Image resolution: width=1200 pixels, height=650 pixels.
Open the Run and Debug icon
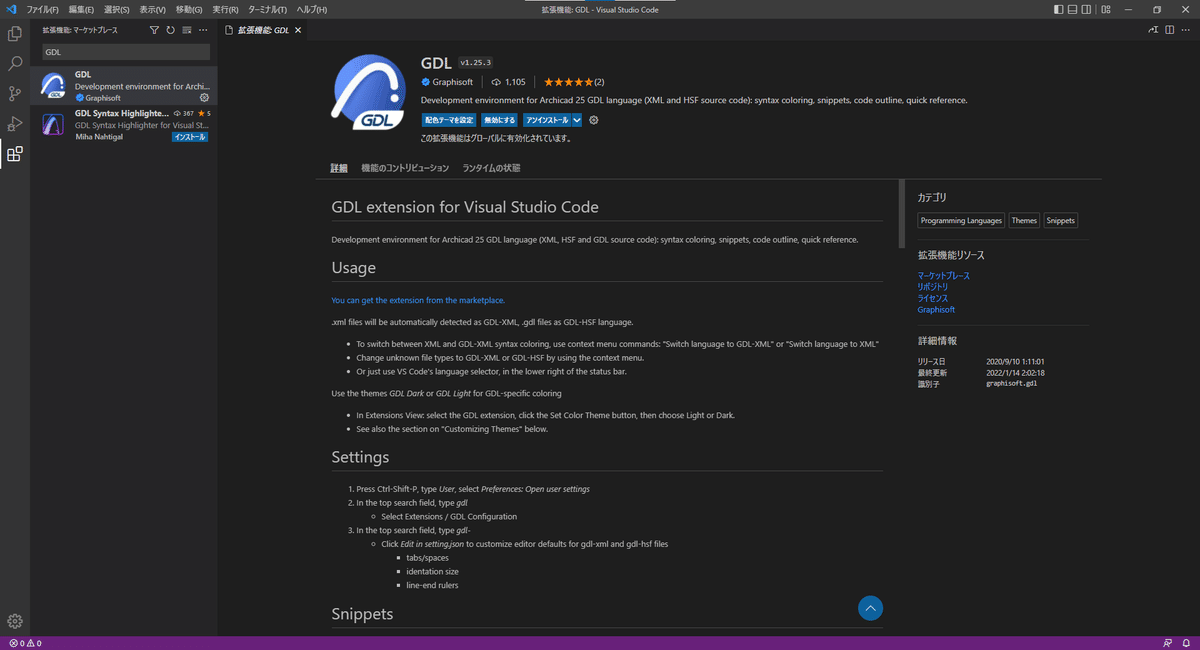click(x=15, y=124)
